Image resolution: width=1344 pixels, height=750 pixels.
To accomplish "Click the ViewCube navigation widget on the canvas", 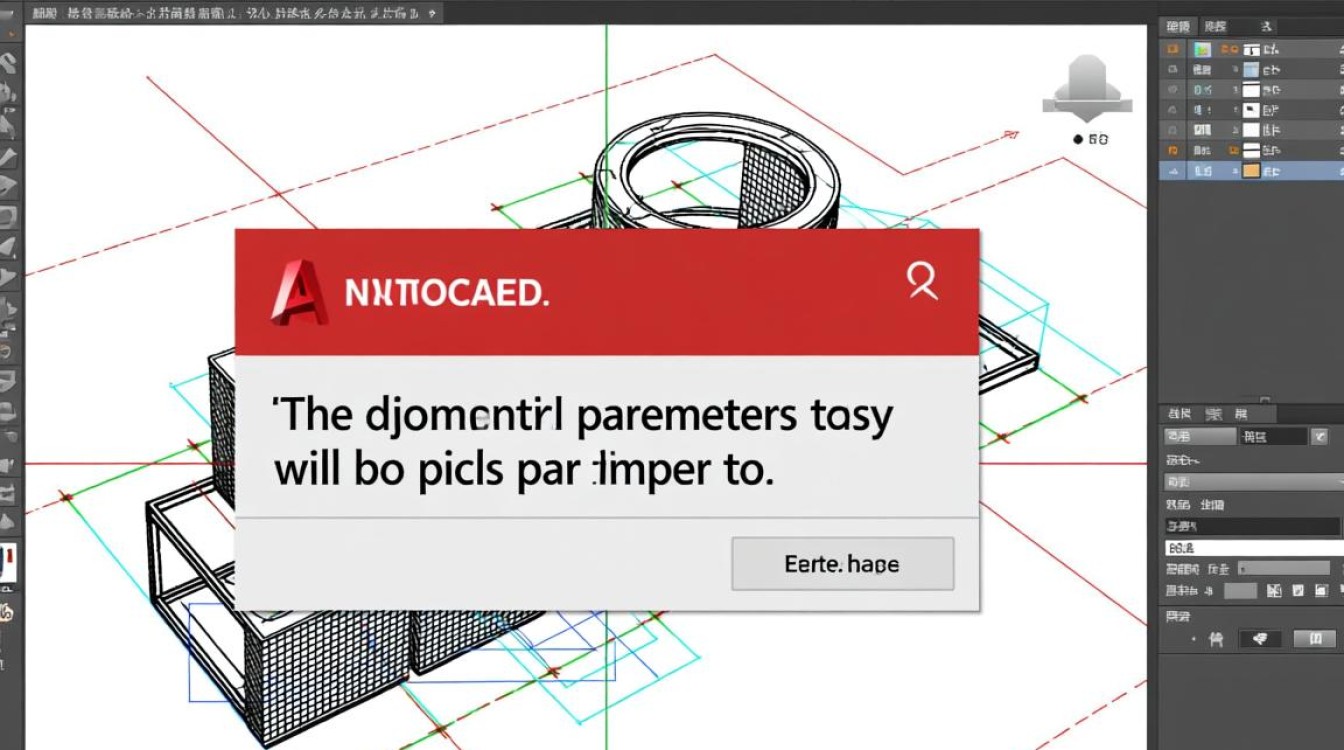I will point(1086,90).
